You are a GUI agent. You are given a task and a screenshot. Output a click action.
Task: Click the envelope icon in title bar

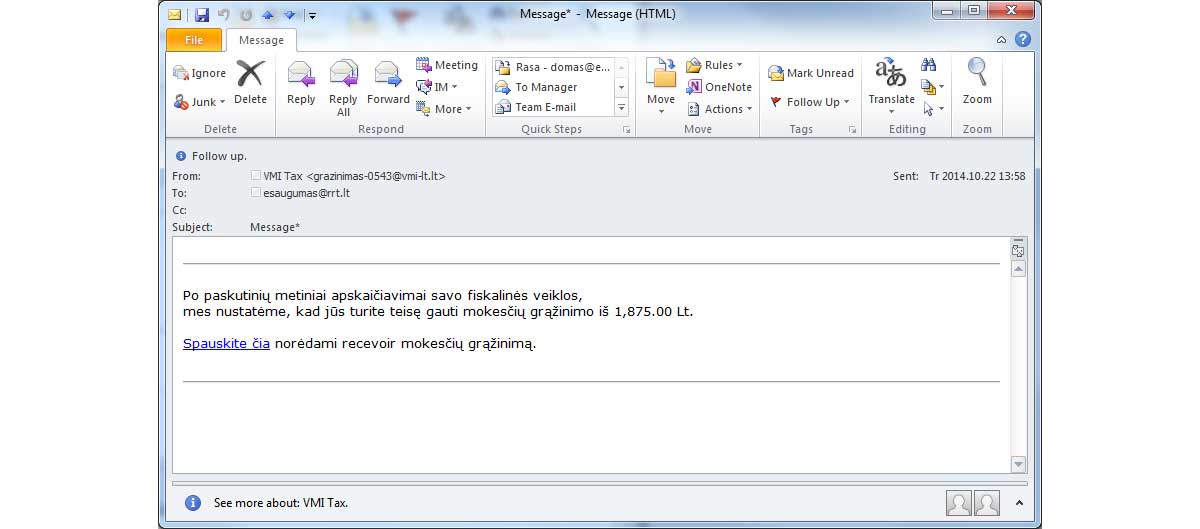[175, 15]
